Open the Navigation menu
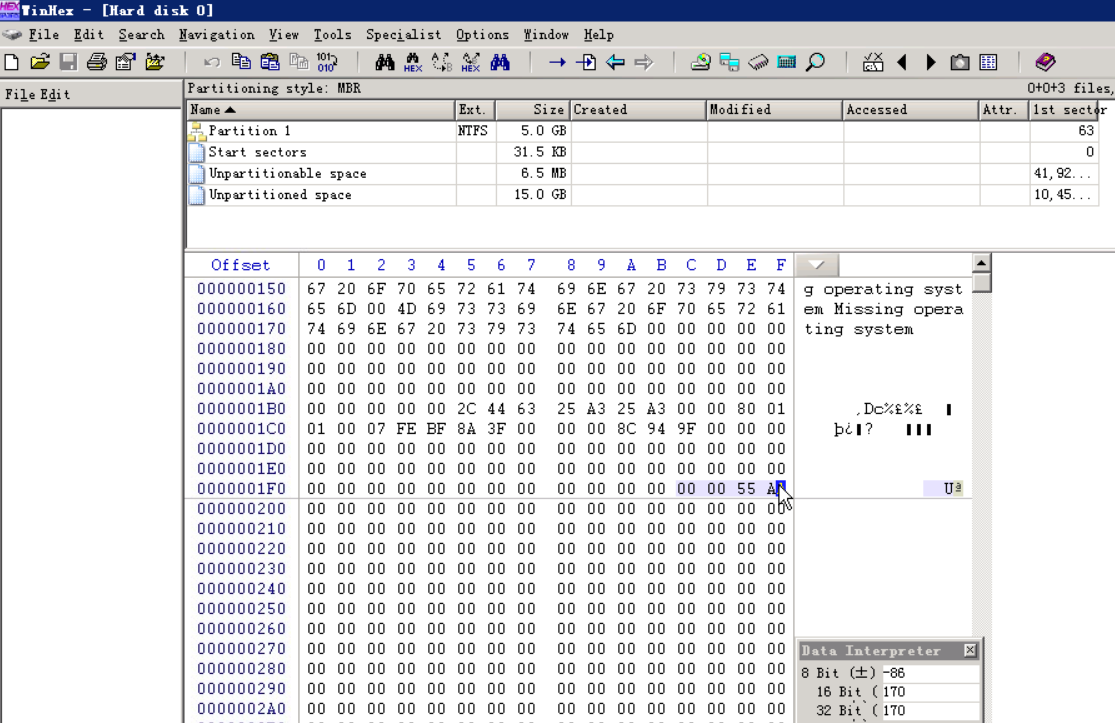1115x723 pixels. [217, 35]
